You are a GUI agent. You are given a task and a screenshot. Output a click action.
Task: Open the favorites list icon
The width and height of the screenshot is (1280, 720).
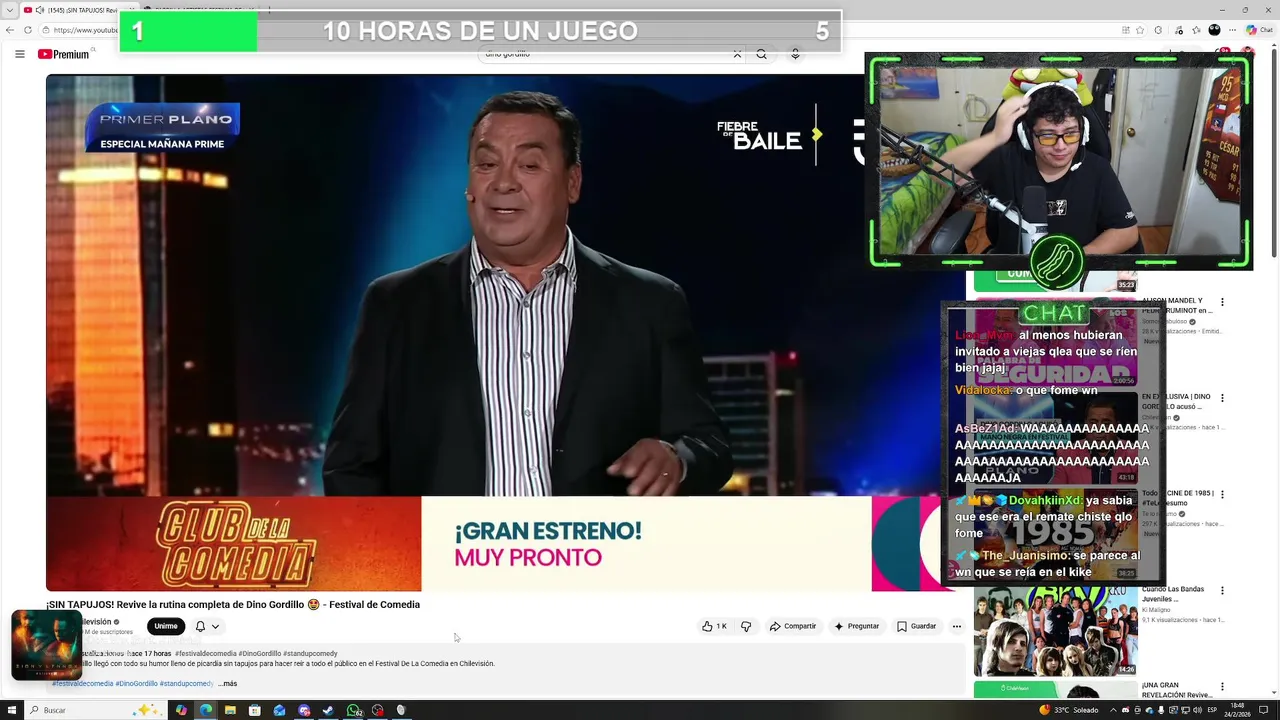point(1196,30)
